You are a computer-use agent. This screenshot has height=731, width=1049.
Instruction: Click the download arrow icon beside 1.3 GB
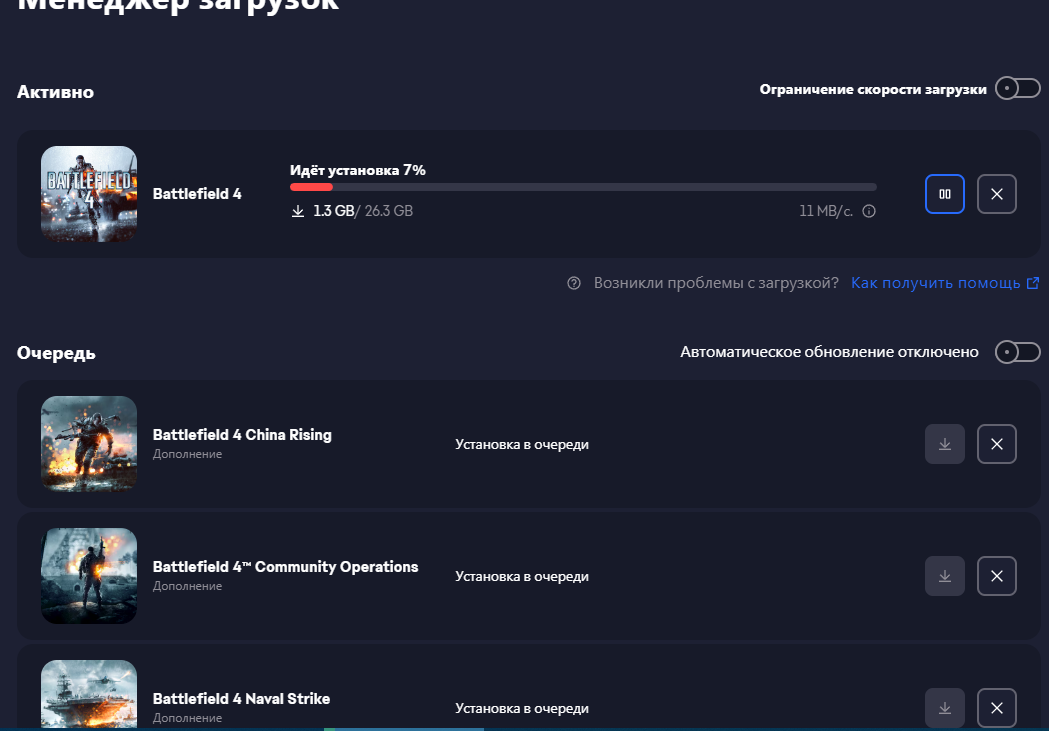pos(298,211)
